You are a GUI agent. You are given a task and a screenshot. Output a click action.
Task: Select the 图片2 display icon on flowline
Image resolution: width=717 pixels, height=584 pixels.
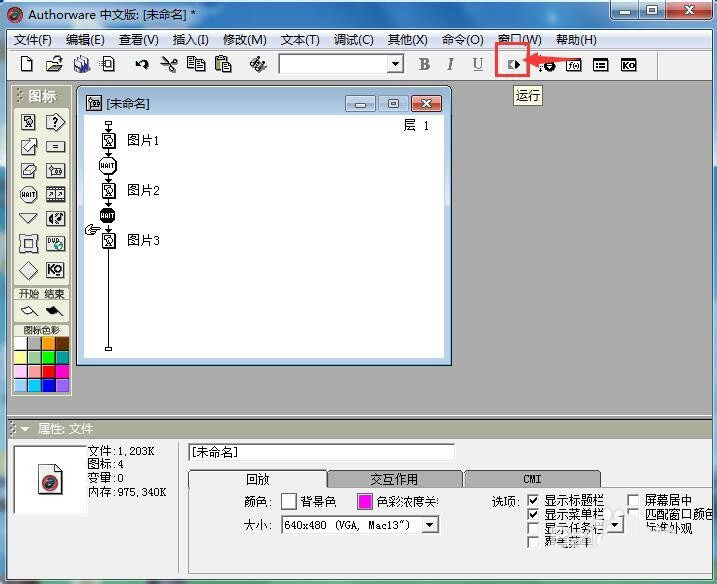pos(108,190)
